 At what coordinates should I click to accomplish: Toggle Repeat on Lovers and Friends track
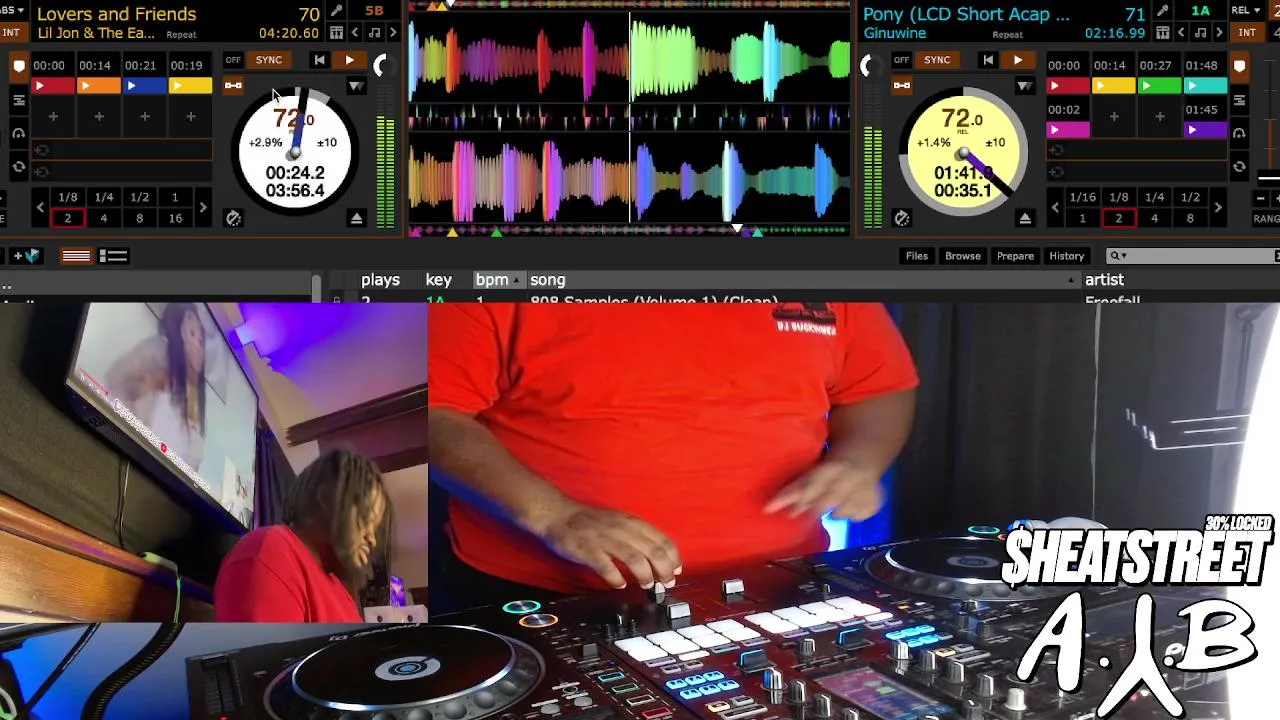(181, 35)
